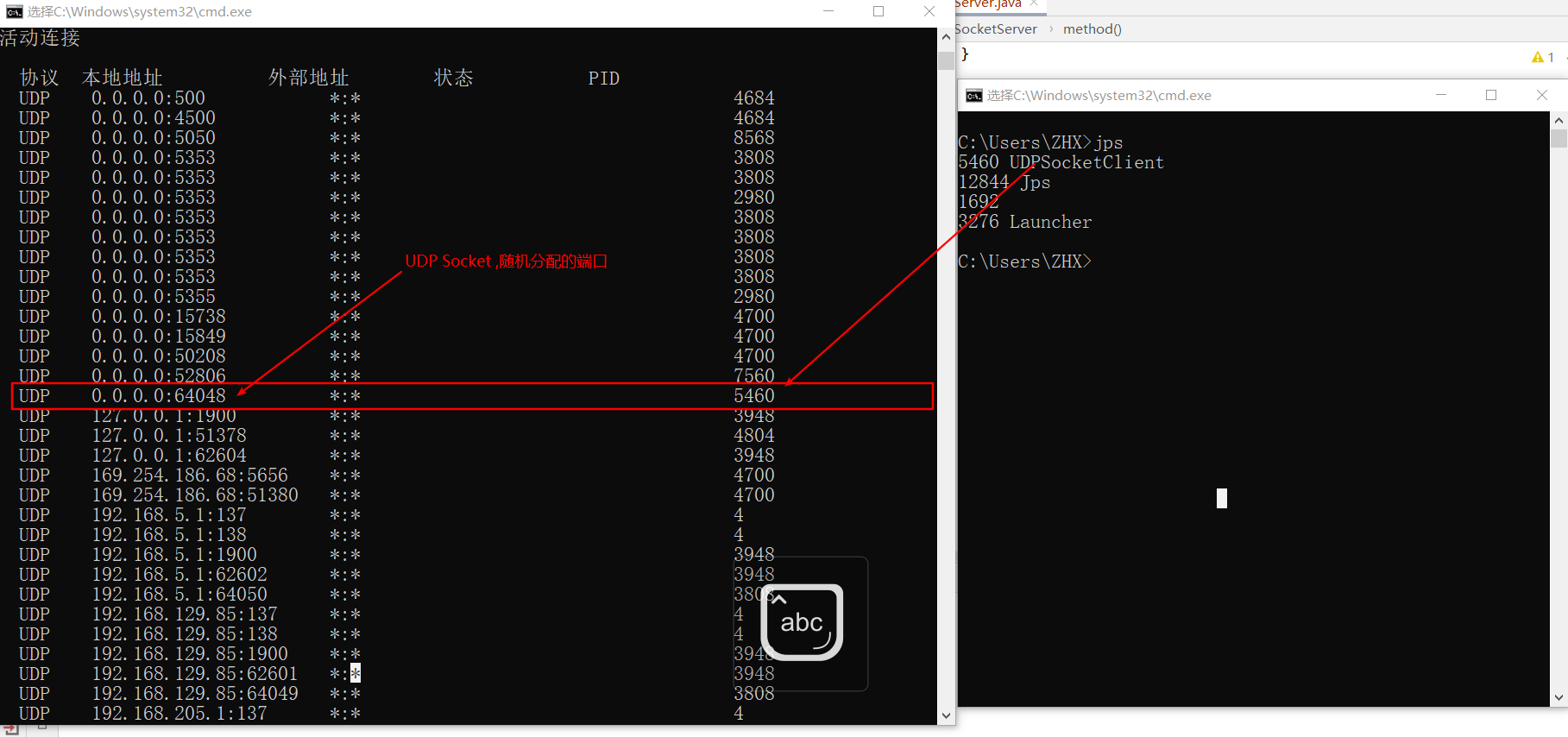Click local address 0.0.0.0:64048

coord(159,396)
